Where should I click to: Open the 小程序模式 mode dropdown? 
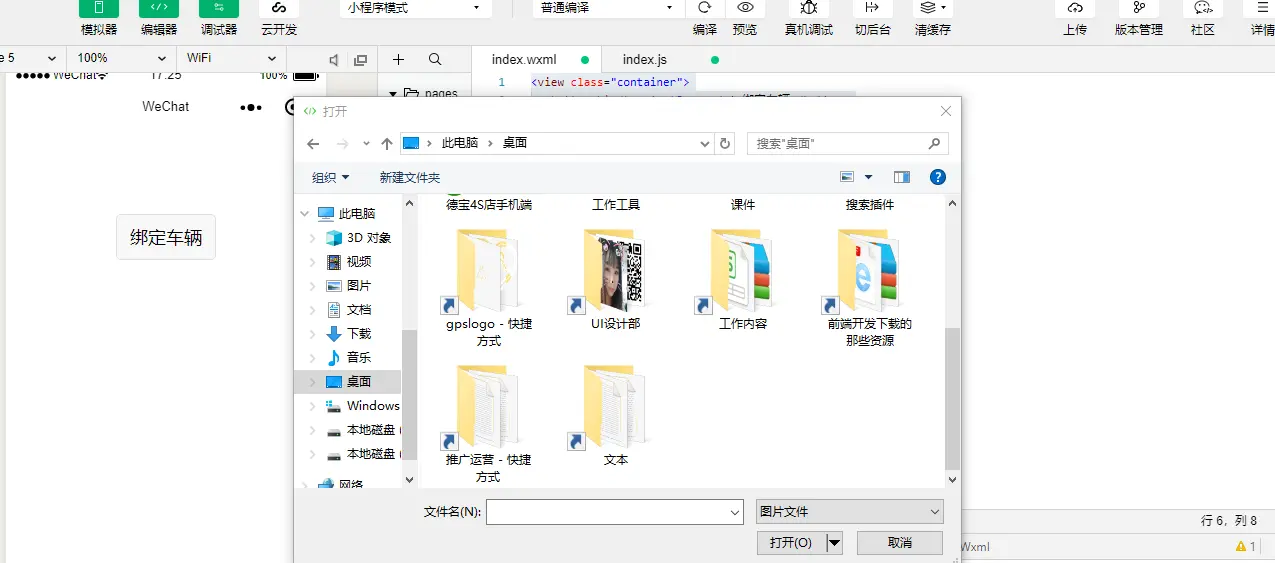pyautogui.click(x=416, y=8)
